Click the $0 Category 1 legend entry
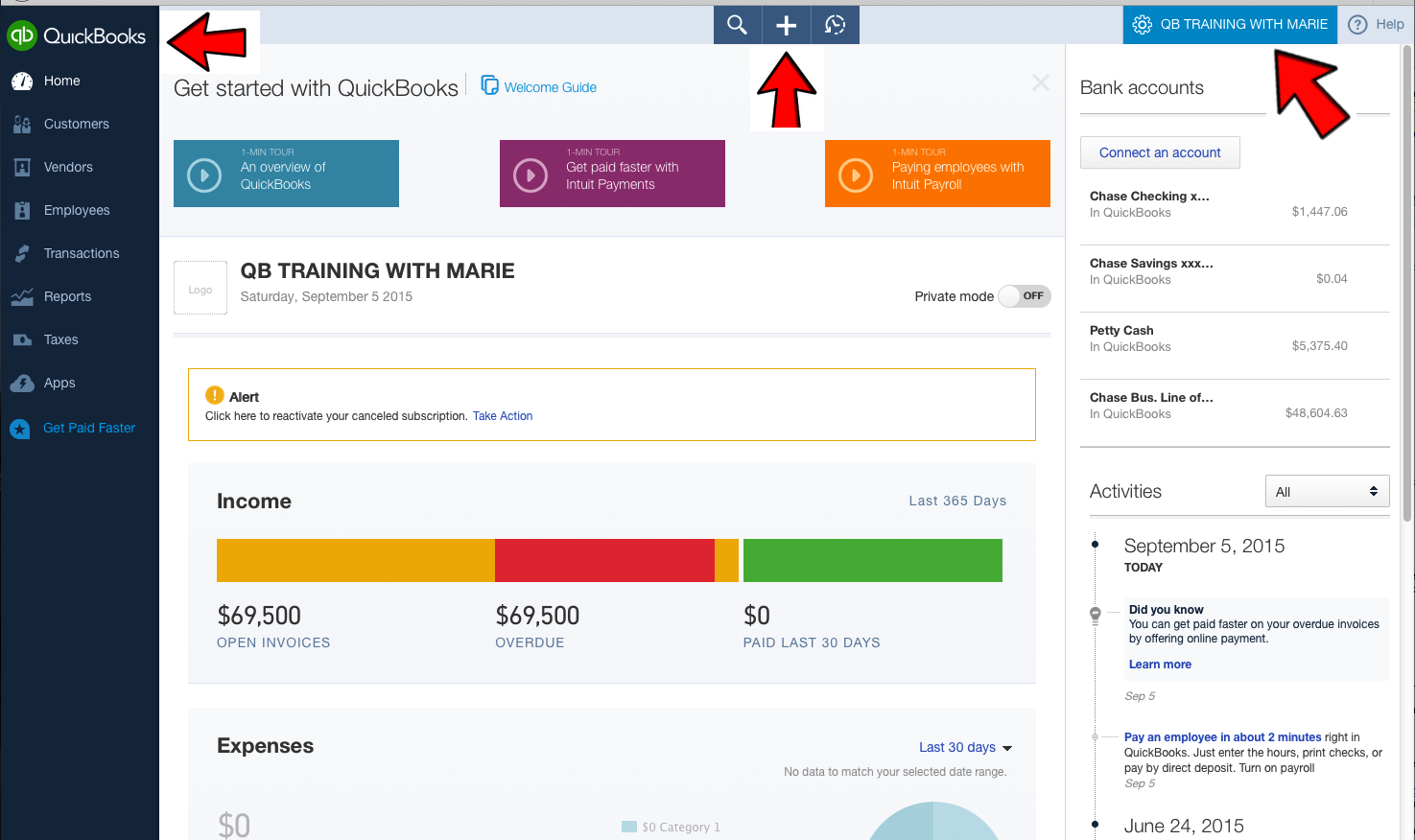Image resolution: width=1415 pixels, height=840 pixels. (671, 827)
